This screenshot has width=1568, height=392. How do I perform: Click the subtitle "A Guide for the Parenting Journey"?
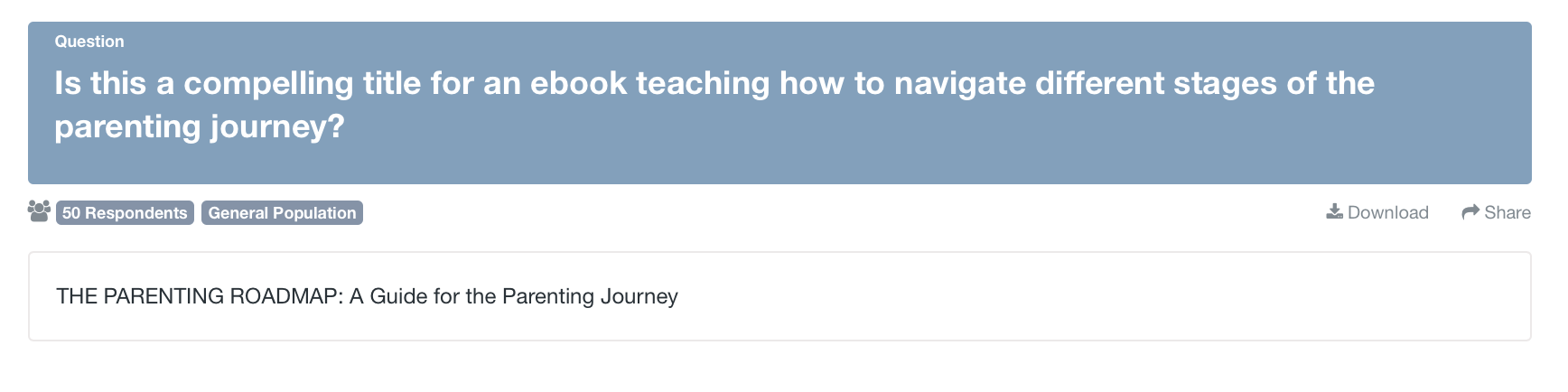[513, 296]
